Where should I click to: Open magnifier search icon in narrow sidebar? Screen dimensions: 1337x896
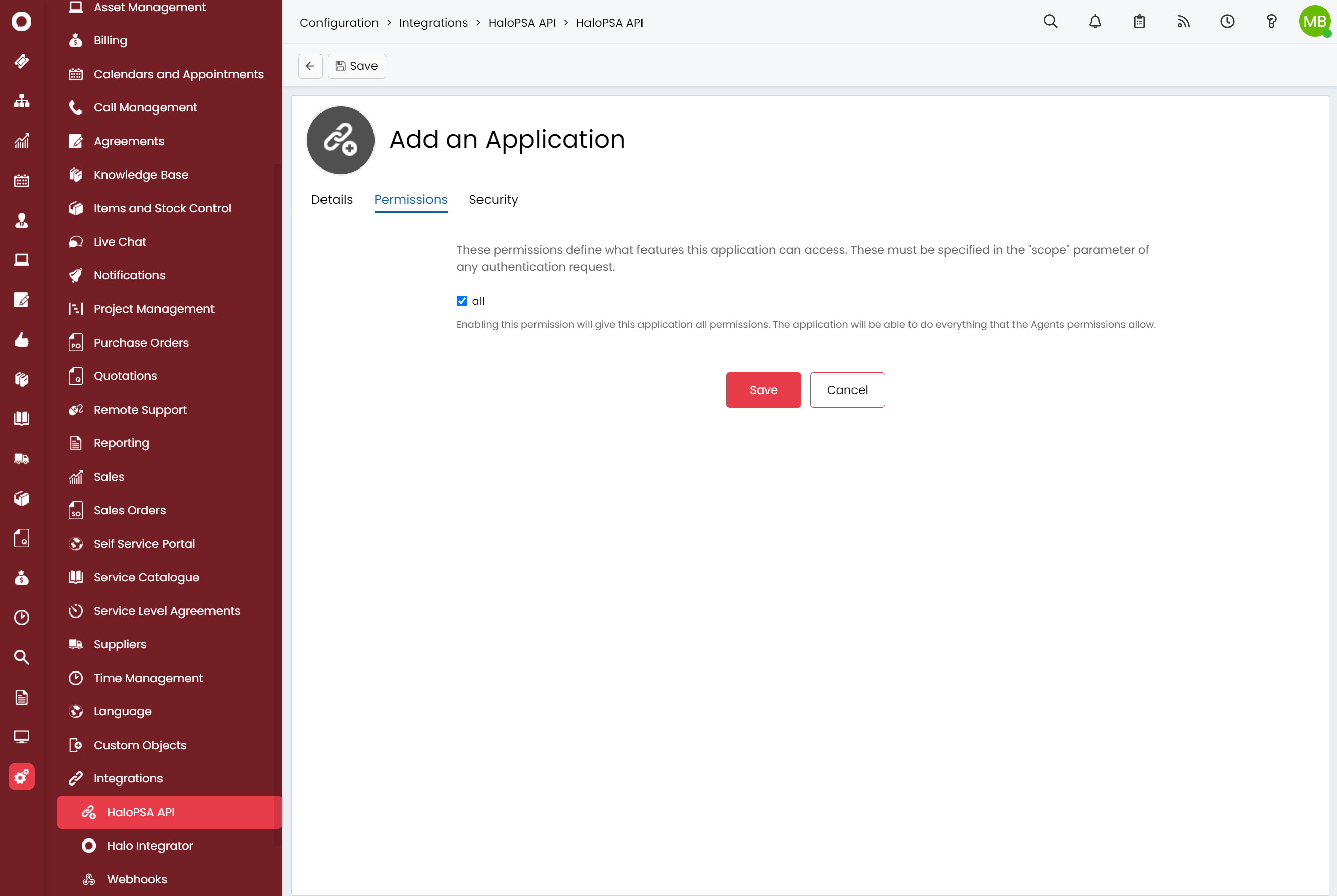[x=22, y=657]
